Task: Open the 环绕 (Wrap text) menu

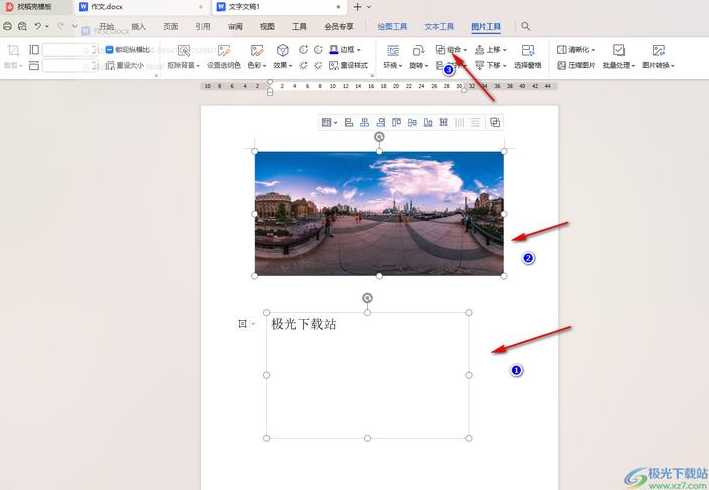Action: (x=392, y=57)
